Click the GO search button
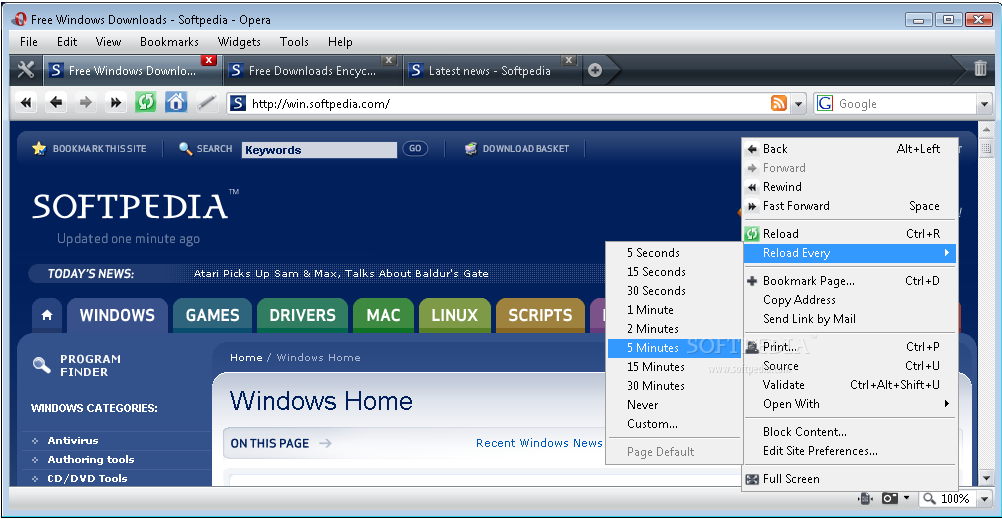The width and height of the screenshot is (1002, 519). click(x=415, y=148)
